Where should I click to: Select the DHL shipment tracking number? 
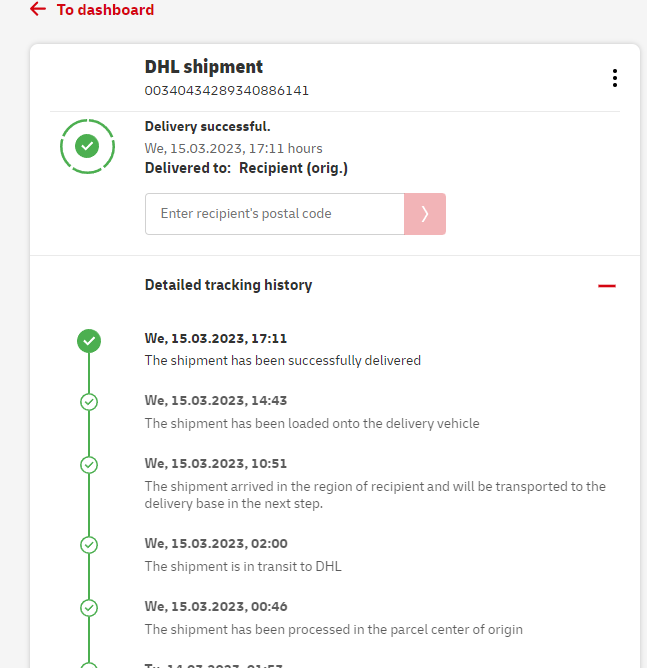click(227, 91)
